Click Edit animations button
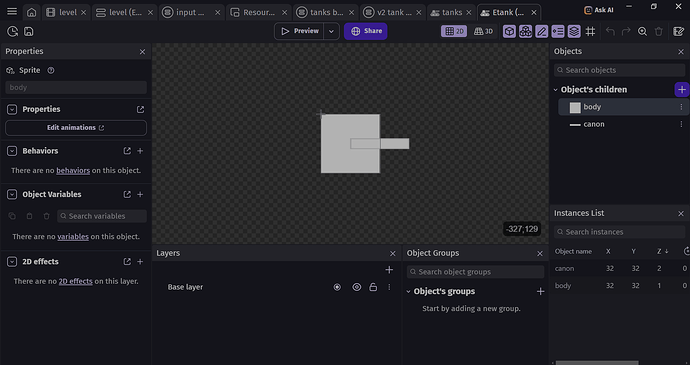 [x=76, y=128]
